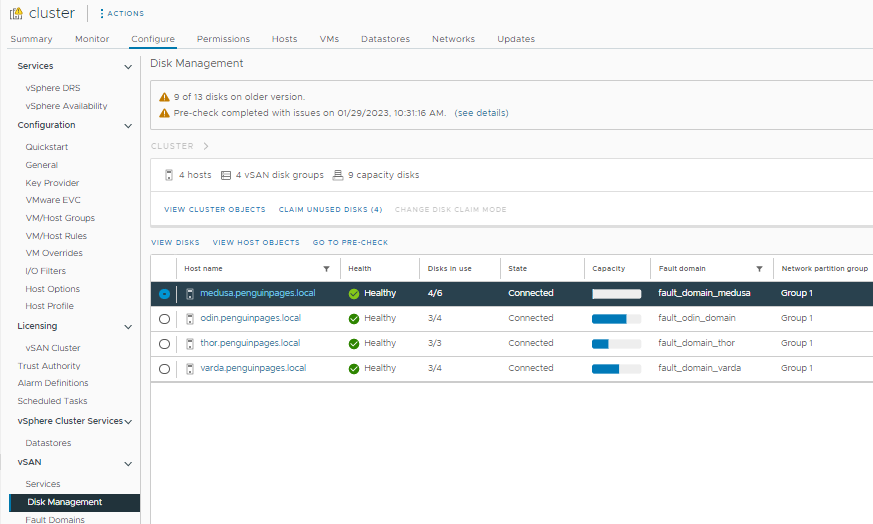Click the chevron next to CLUSTER breadcrumb
This screenshot has width=873, height=524.
(x=206, y=146)
